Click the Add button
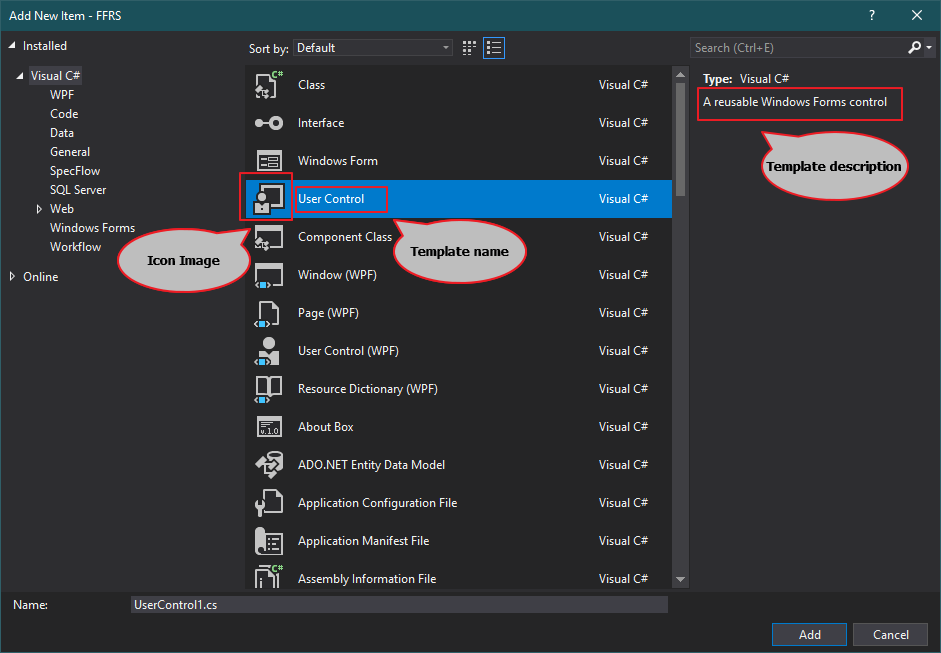Image resolution: width=941 pixels, height=653 pixels. click(x=808, y=634)
